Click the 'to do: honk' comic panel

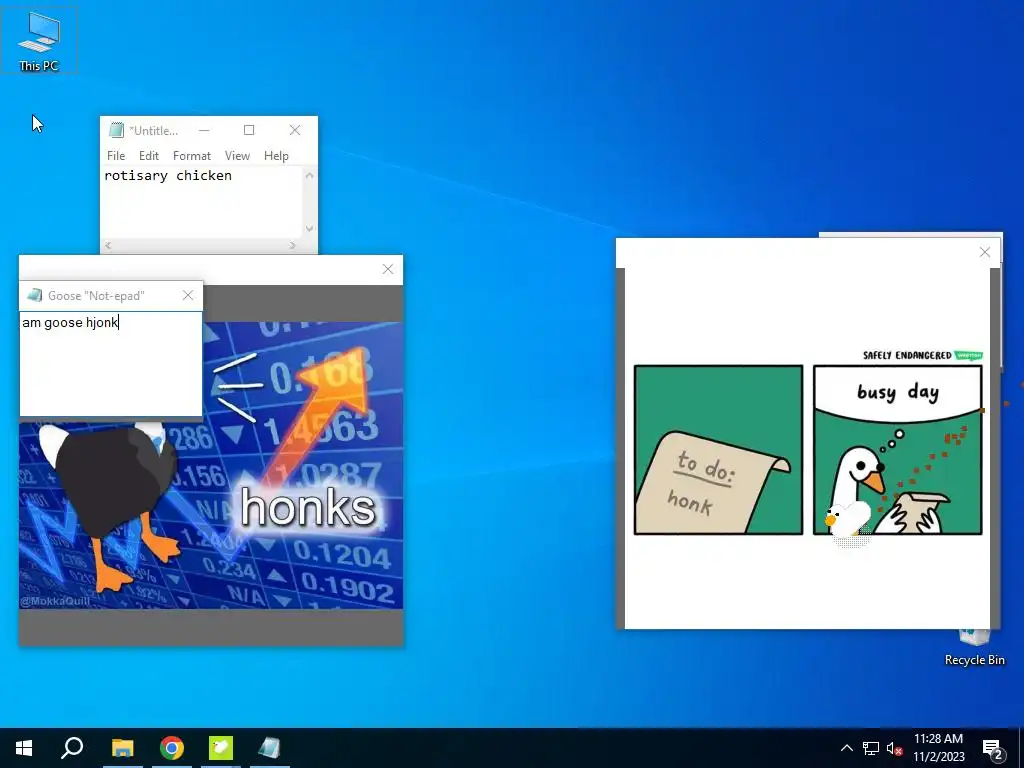pos(718,450)
